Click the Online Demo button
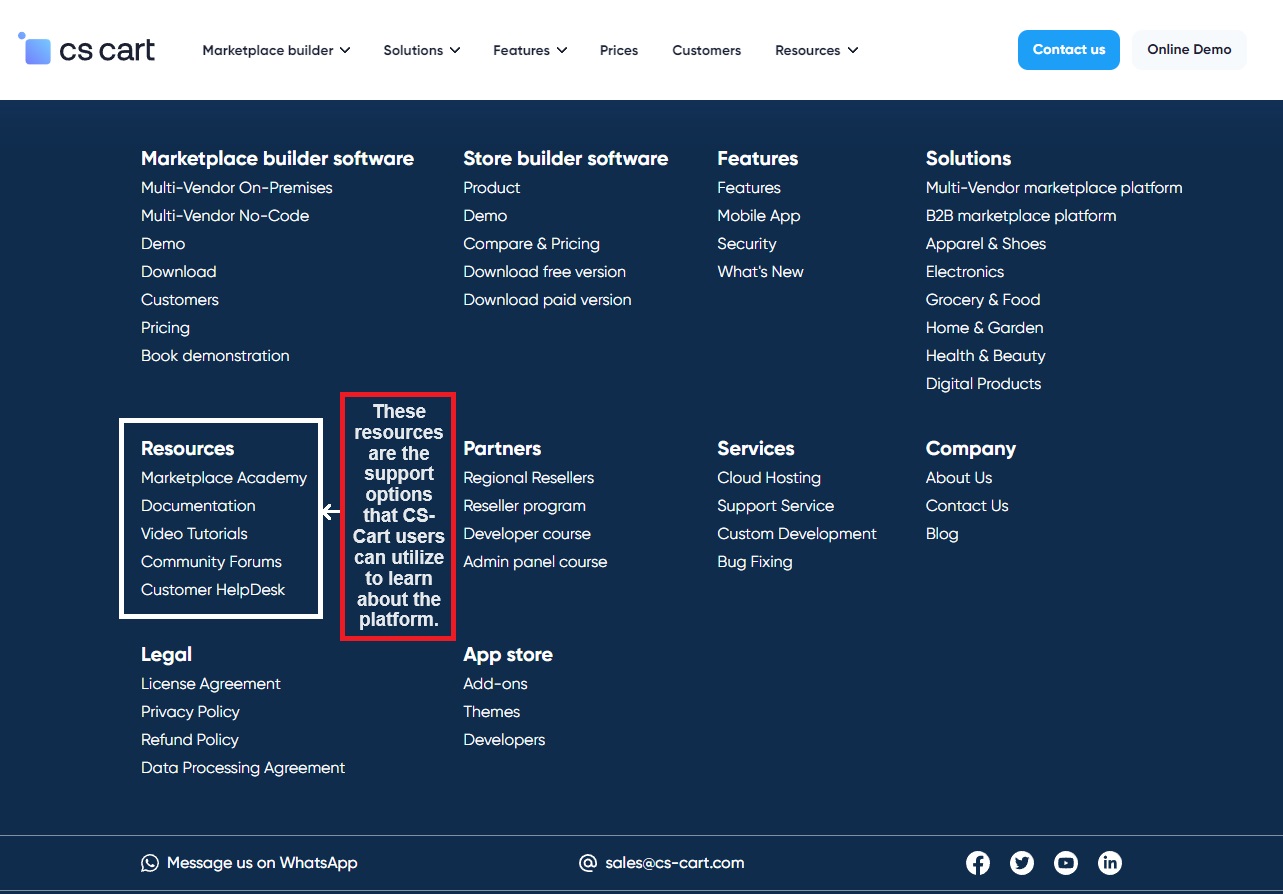The height and width of the screenshot is (894, 1283). tap(1189, 50)
